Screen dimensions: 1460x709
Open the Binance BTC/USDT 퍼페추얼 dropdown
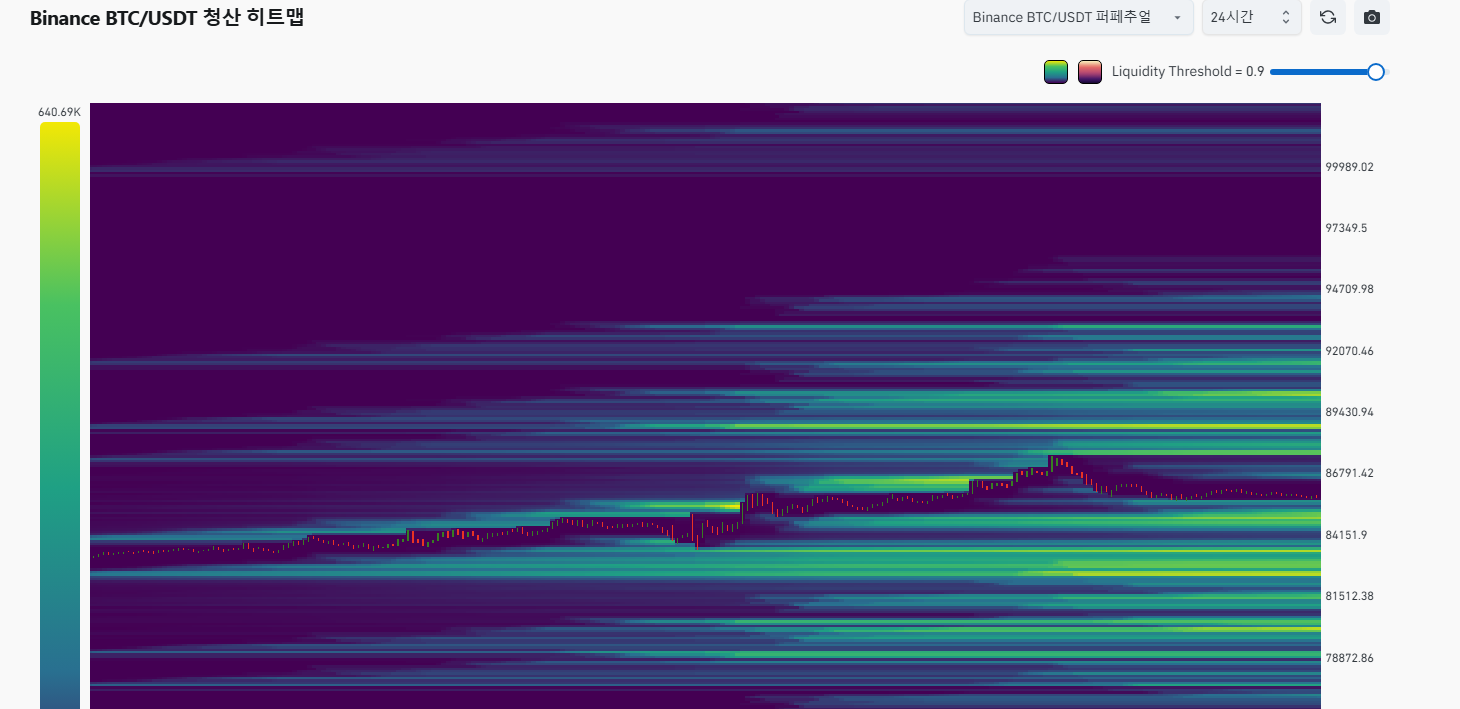pyautogui.click(x=1078, y=17)
